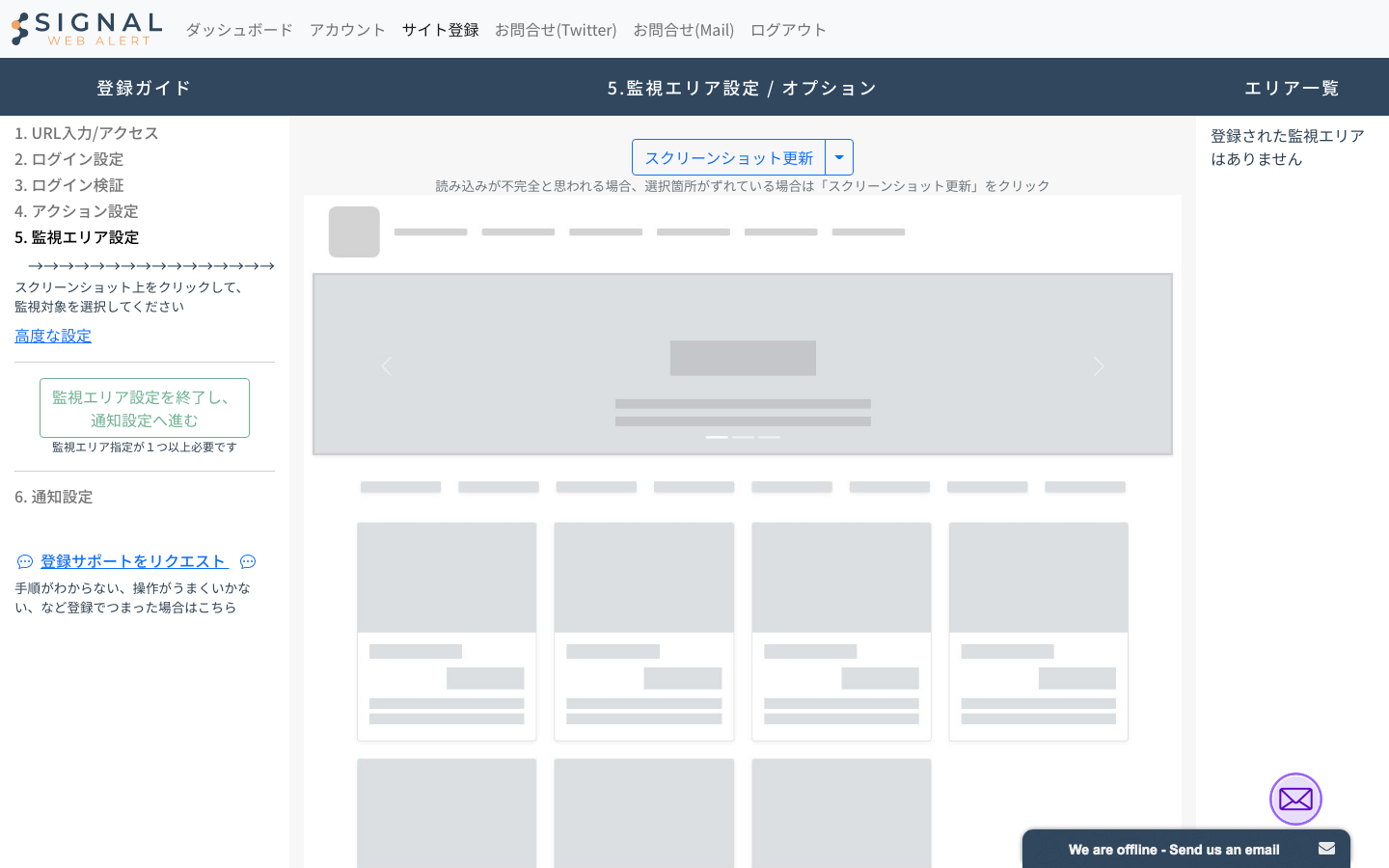Open アカウント in the top menu
This screenshot has height=868, width=1389.
pos(347,30)
